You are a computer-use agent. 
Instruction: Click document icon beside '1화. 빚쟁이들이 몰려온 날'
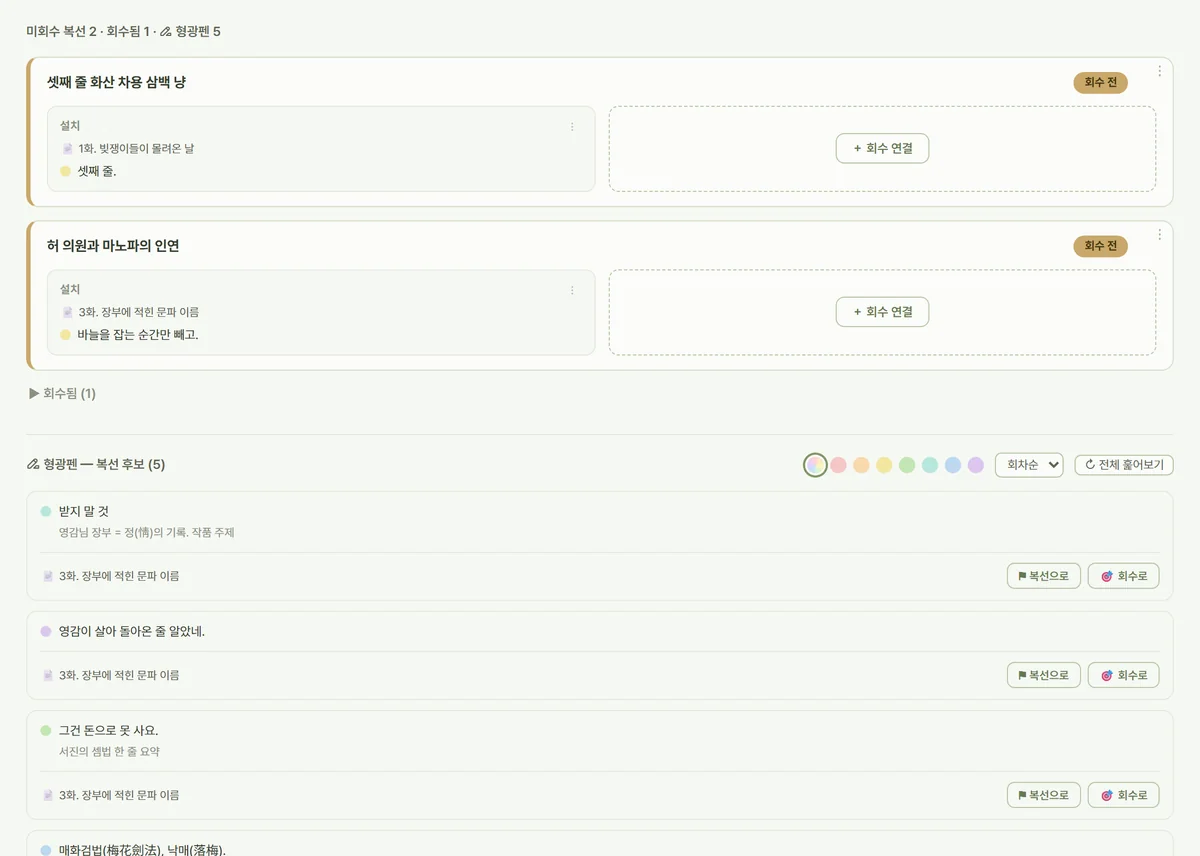[67, 149]
